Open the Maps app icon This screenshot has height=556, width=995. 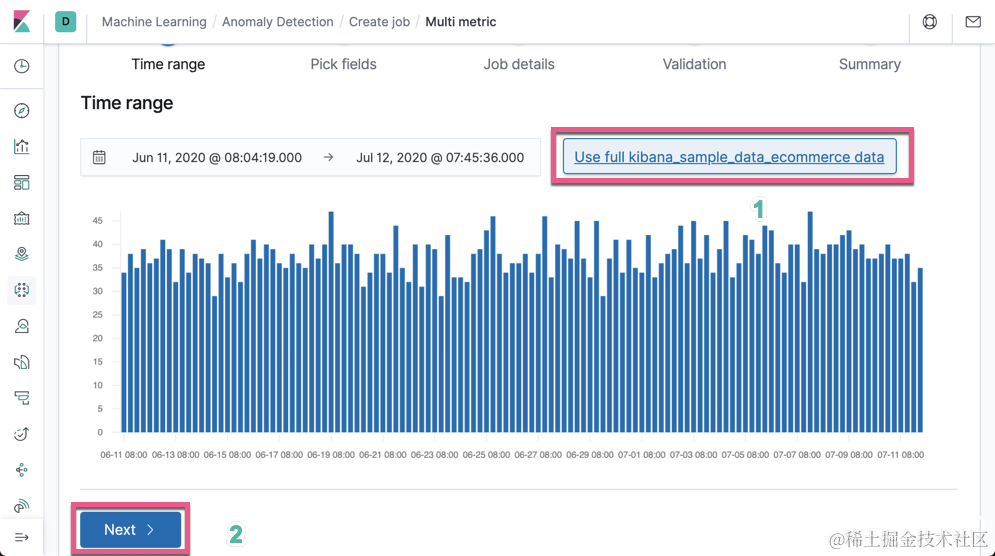click(22, 255)
